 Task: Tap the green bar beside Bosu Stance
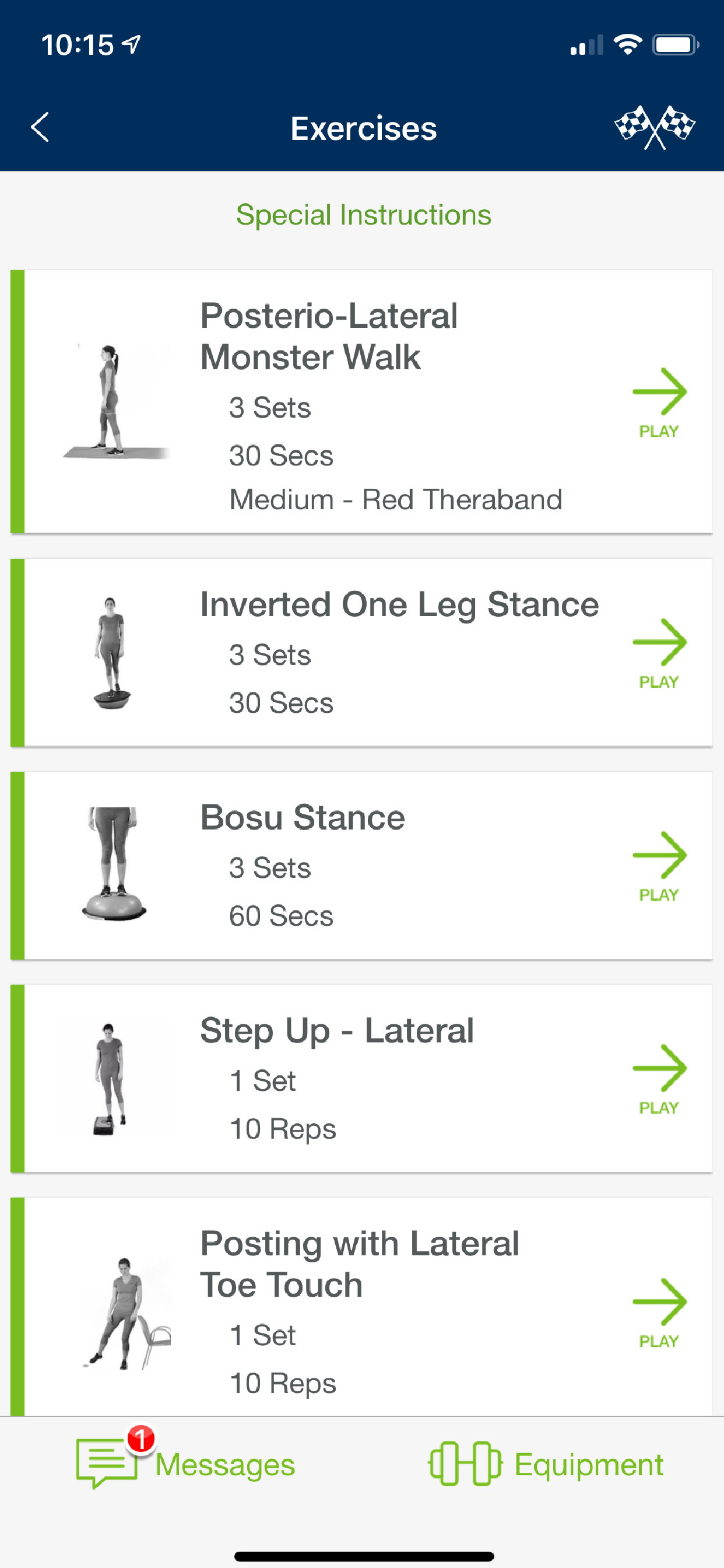pos(16,864)
